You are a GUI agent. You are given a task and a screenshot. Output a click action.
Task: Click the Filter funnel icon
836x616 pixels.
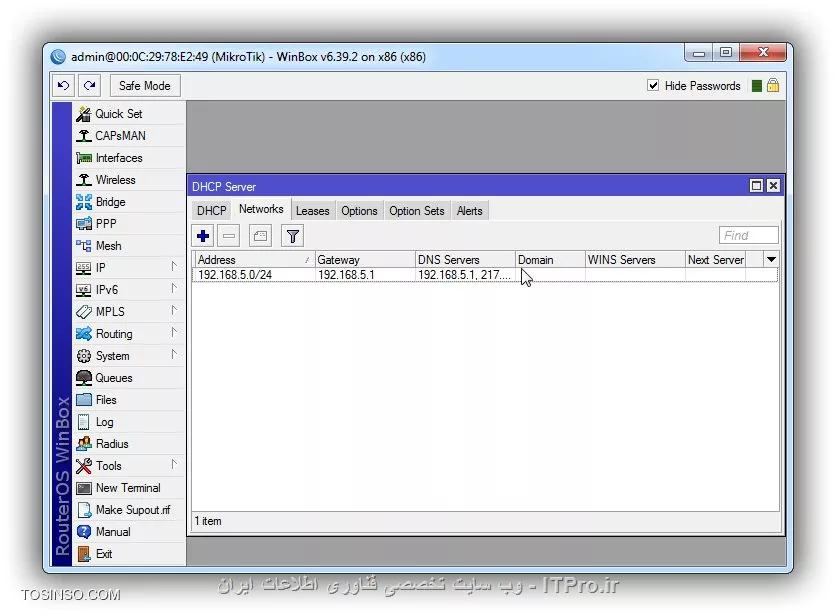(292, 236)
